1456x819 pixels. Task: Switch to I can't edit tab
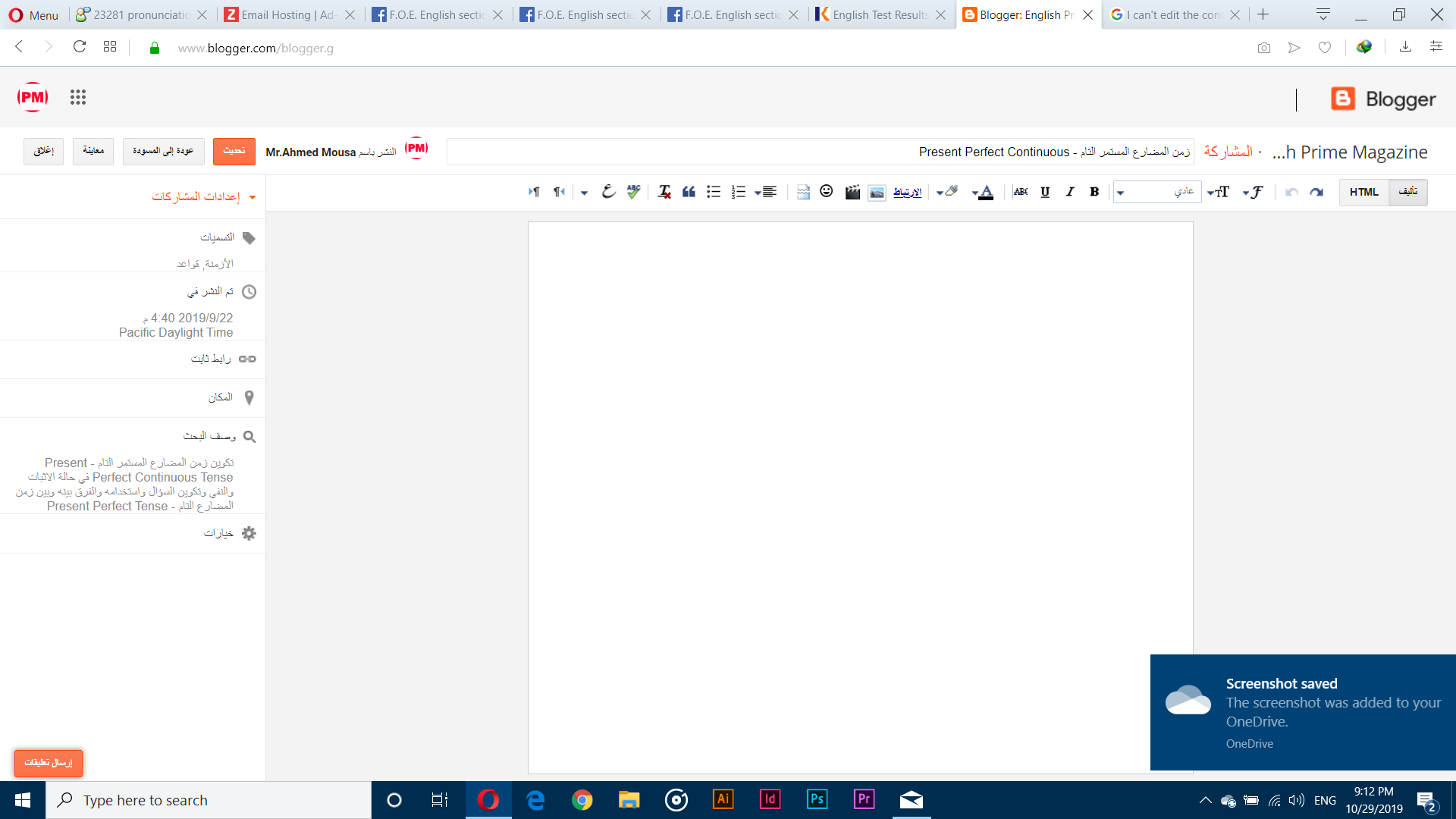click(x=1175, y=14)
